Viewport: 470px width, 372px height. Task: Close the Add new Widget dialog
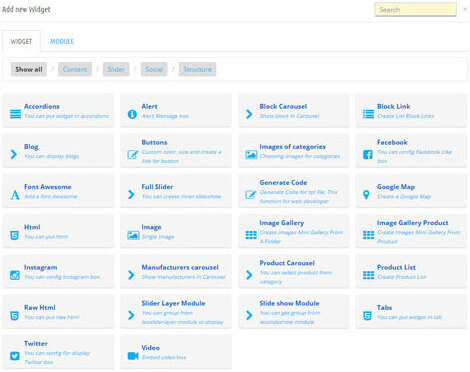tap(465, 9)
